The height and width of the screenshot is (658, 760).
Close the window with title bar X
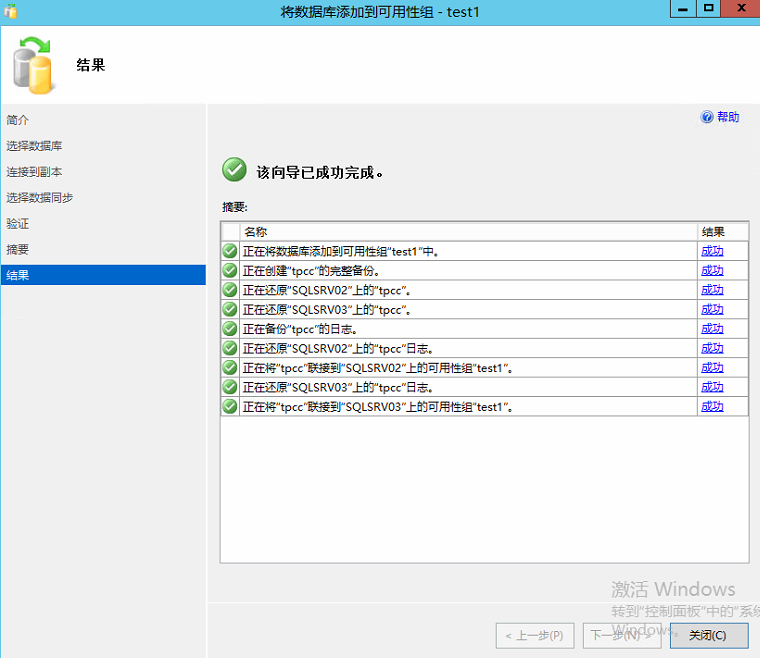[x=741, y=9]
